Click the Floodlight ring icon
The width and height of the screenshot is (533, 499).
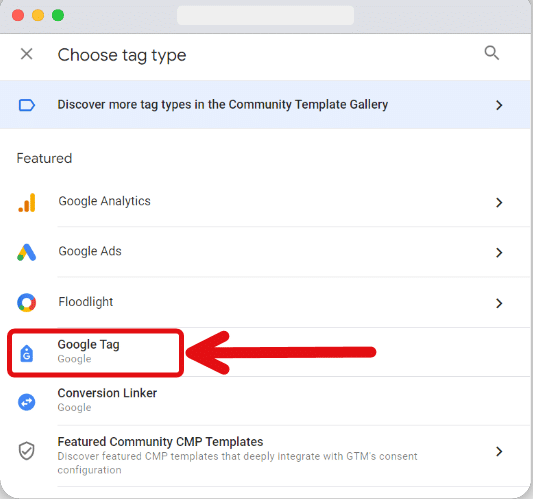click(27, 303)
